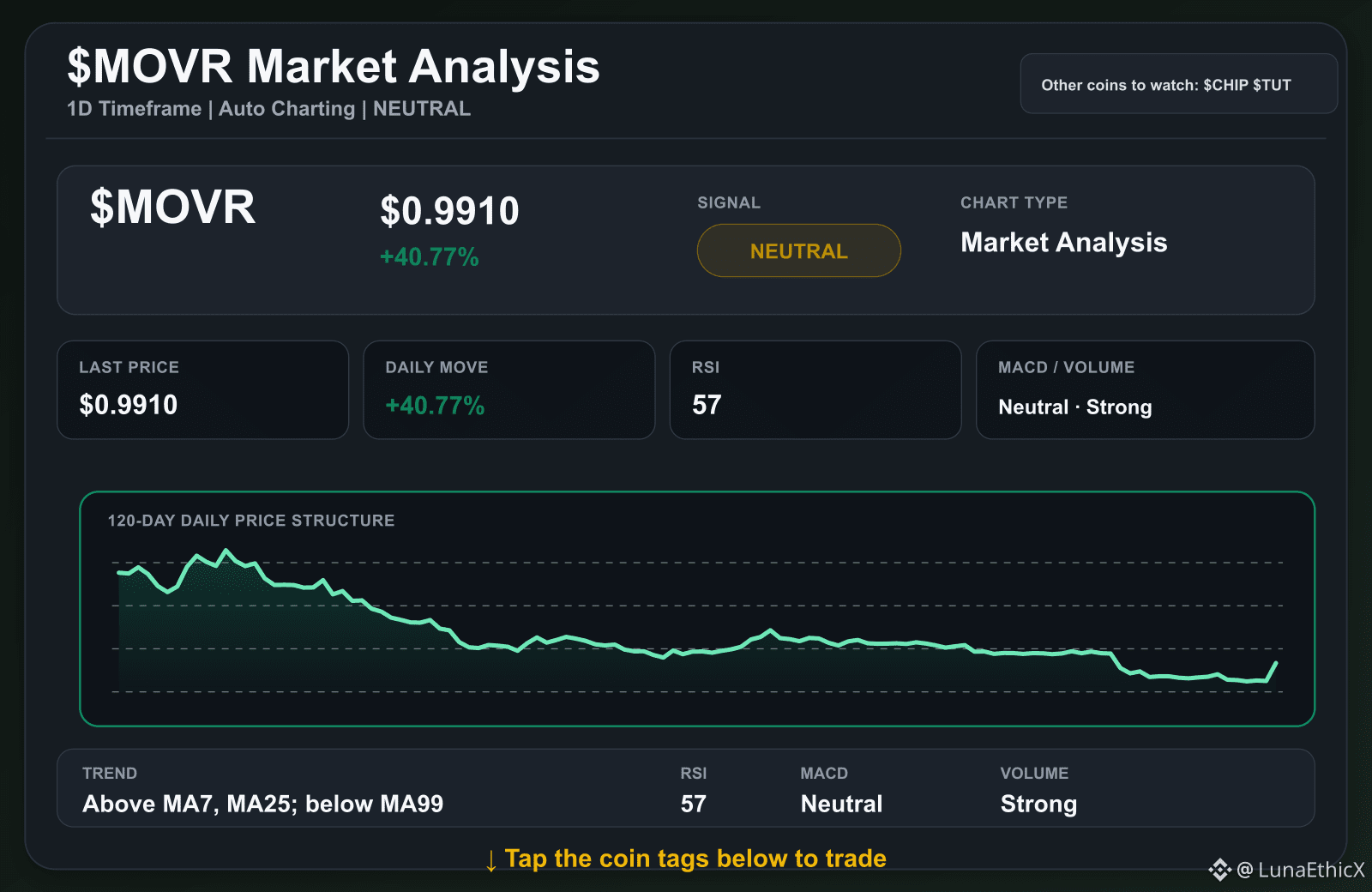This screenshot has height=892, width=1372.
Task: Select the LAST PRICE card
Action: 202,390
